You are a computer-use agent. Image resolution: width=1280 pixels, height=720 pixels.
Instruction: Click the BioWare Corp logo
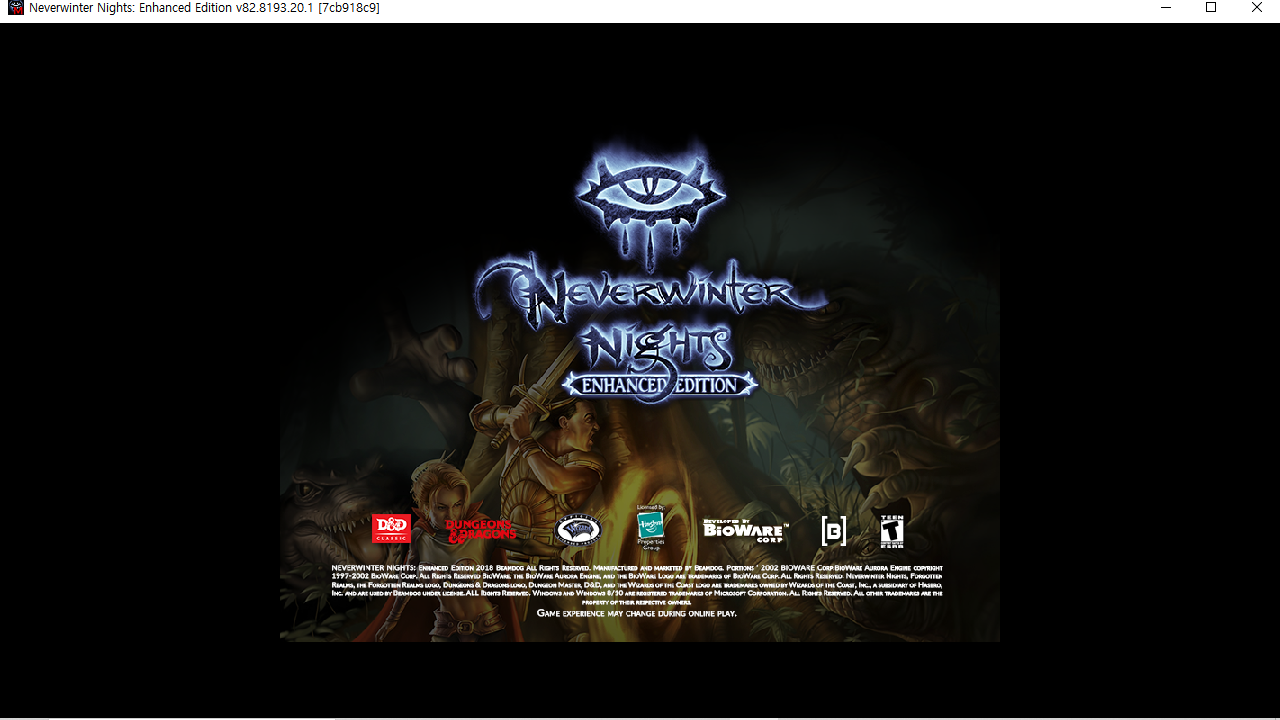[x=745, y=531]
